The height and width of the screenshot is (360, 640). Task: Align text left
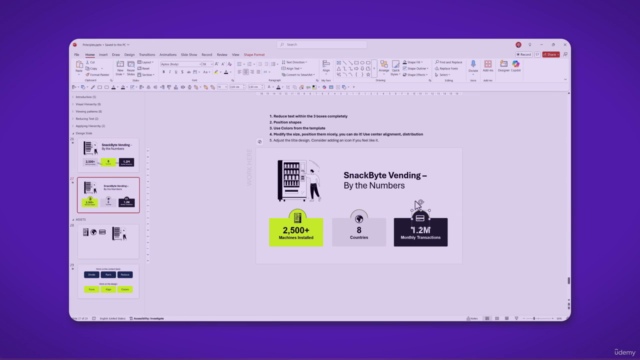pyautogui.click(x=239, y=72)
